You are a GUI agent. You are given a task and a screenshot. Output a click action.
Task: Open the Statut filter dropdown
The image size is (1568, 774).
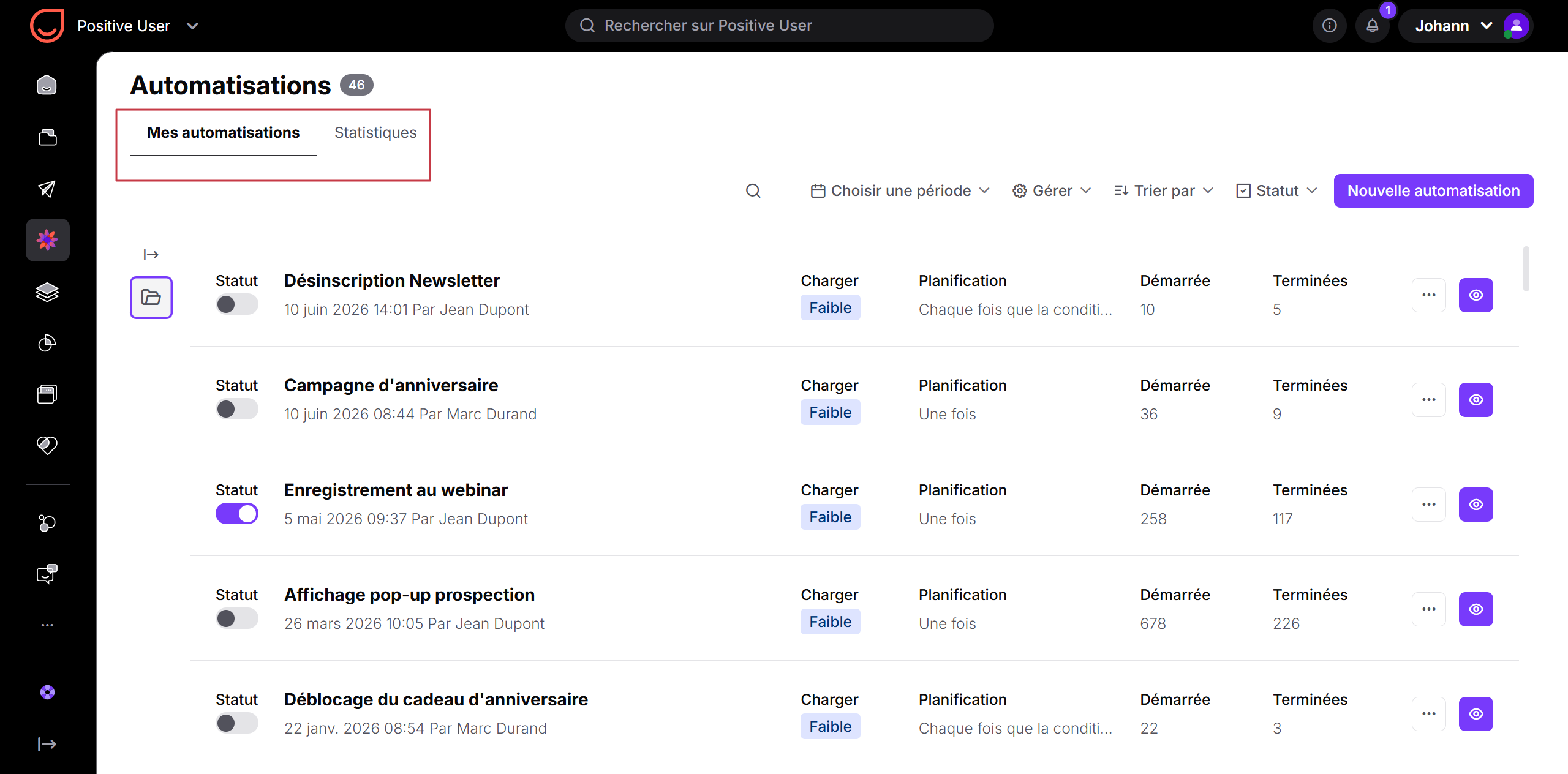point(1277,191)
